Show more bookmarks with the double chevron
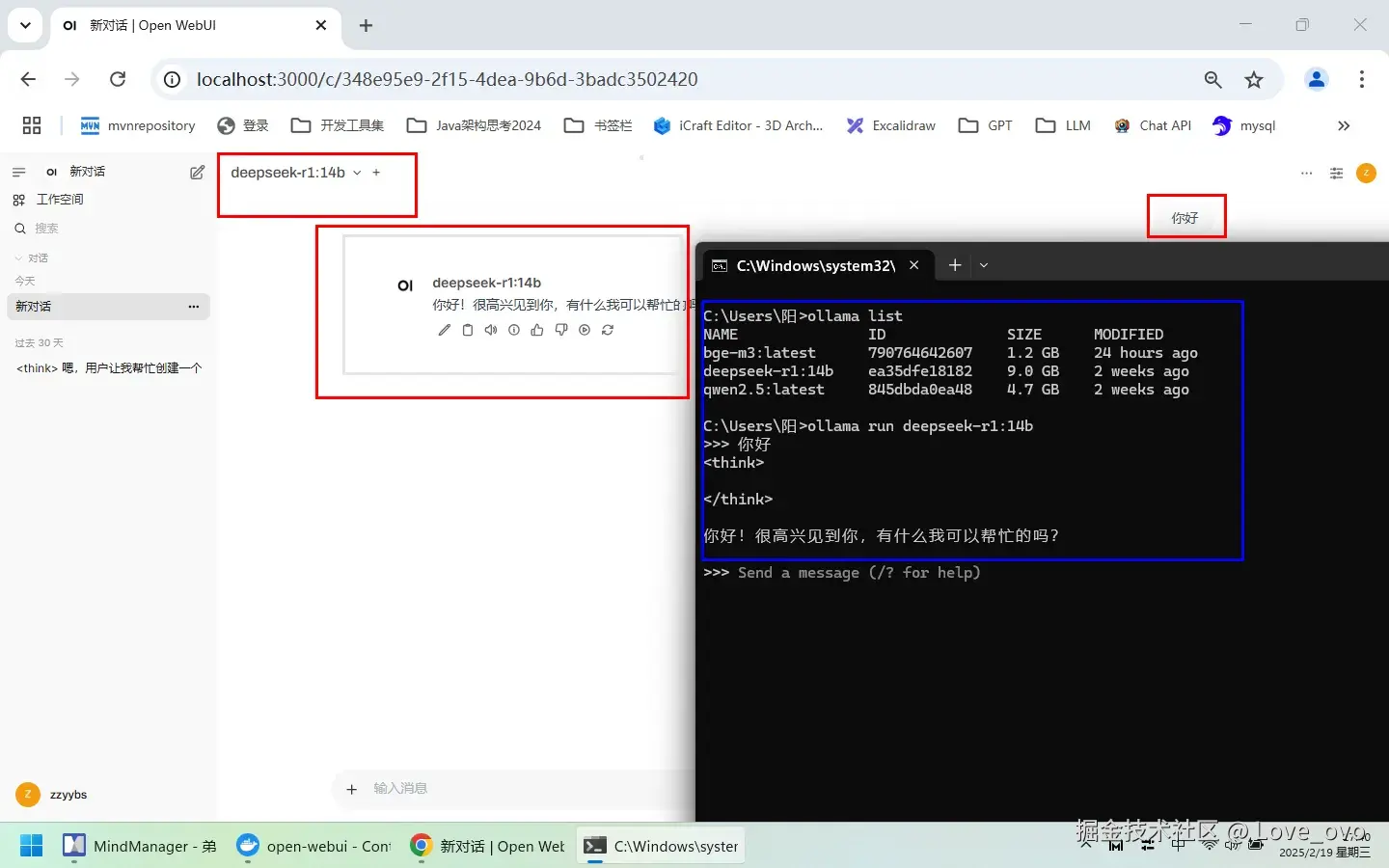The width and height of the screenshot is (1389, 868). point(1344,125)
